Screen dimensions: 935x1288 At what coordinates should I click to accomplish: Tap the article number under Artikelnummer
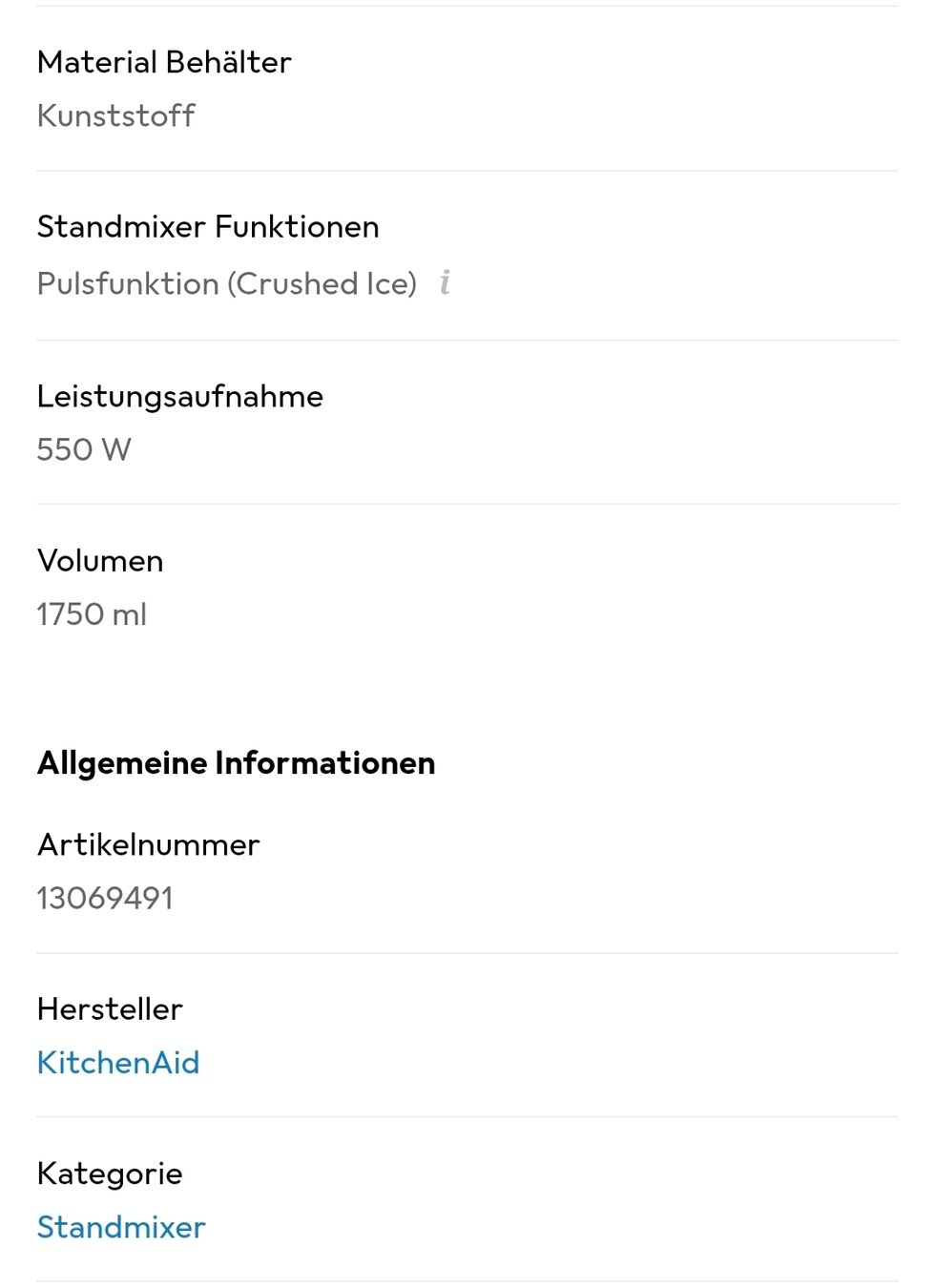click(105, 898)
